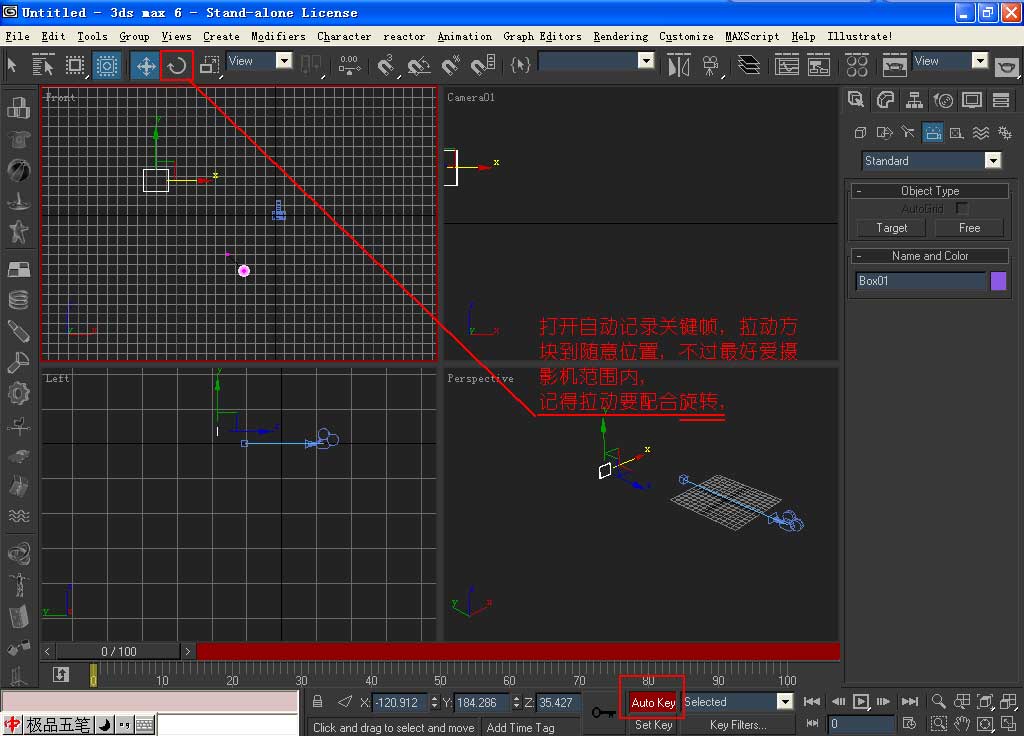Open the Graph Editors menu

[x=542, y=37]
